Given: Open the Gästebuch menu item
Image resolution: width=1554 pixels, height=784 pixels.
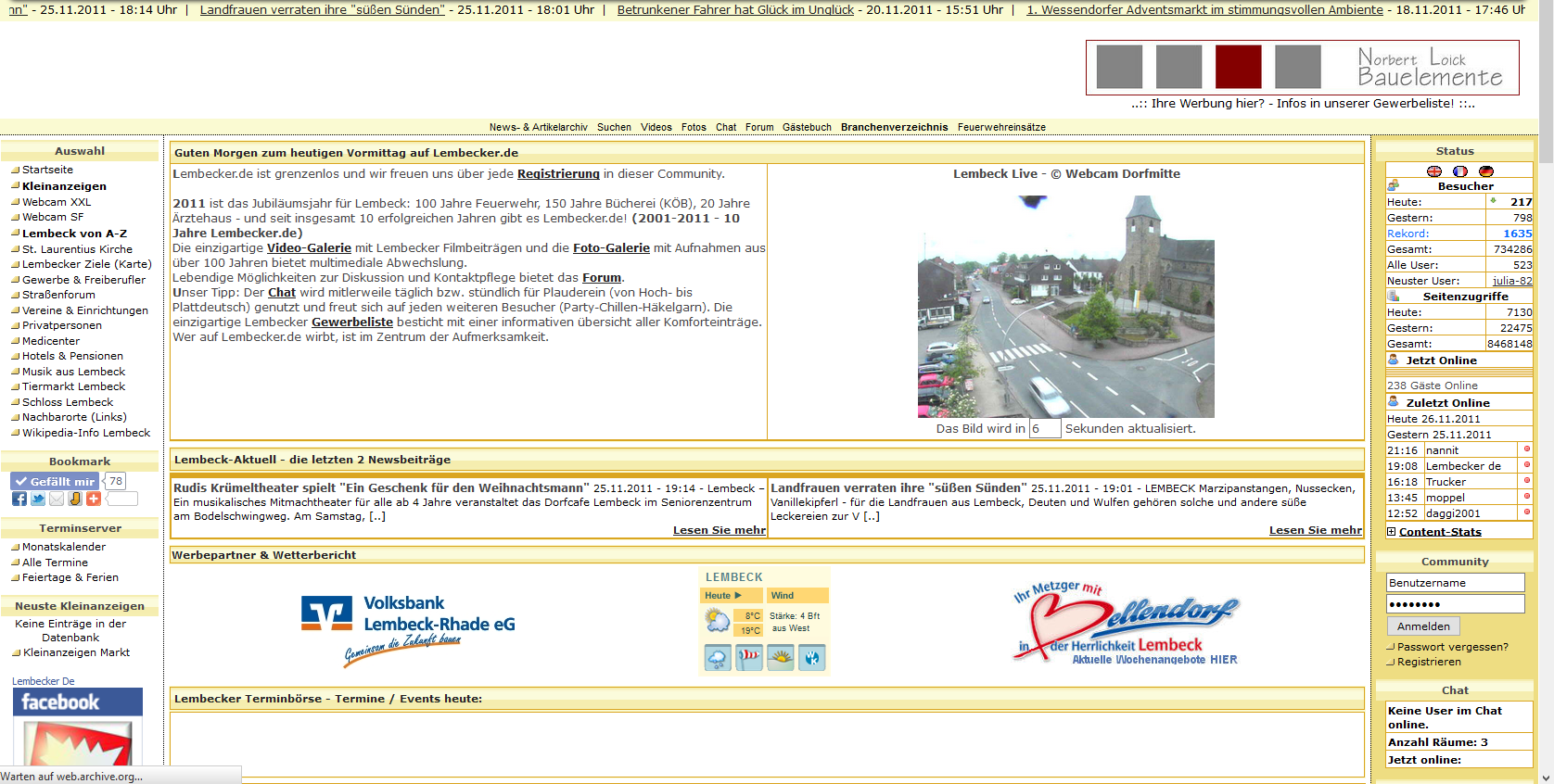Looking at the screenshot, I should point(807,128).
